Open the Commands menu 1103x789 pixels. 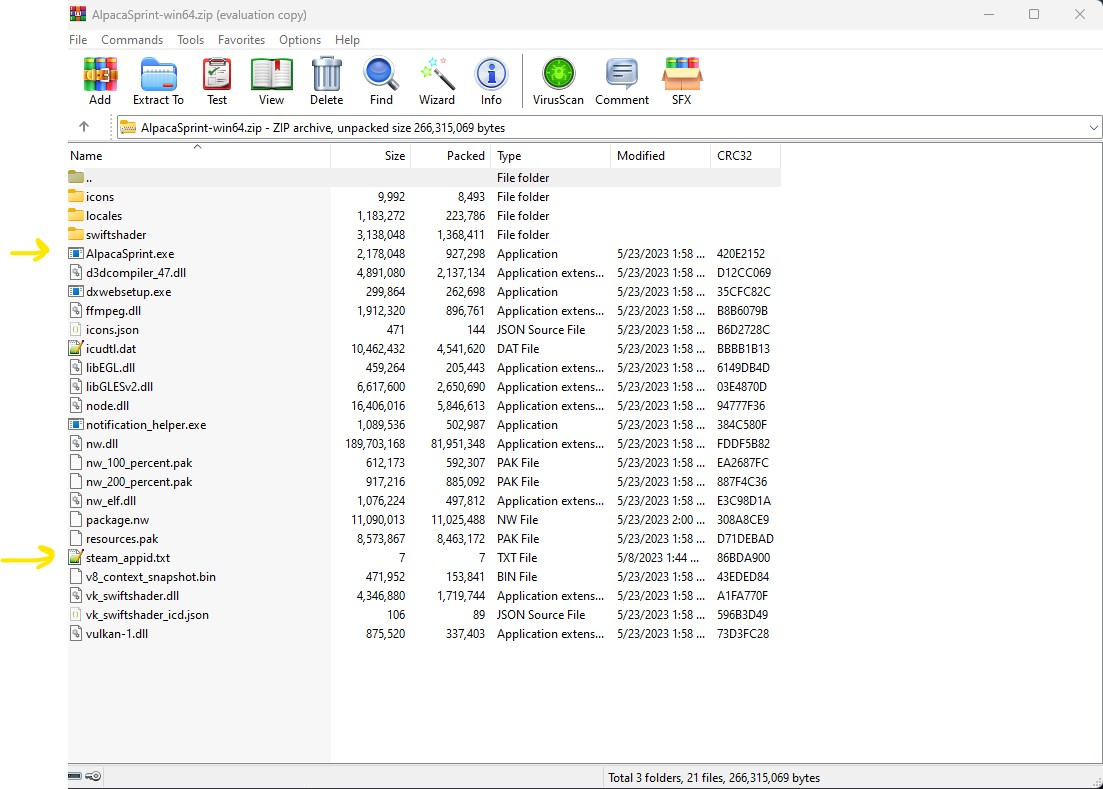pyautogui.click(x=132, y=39)
